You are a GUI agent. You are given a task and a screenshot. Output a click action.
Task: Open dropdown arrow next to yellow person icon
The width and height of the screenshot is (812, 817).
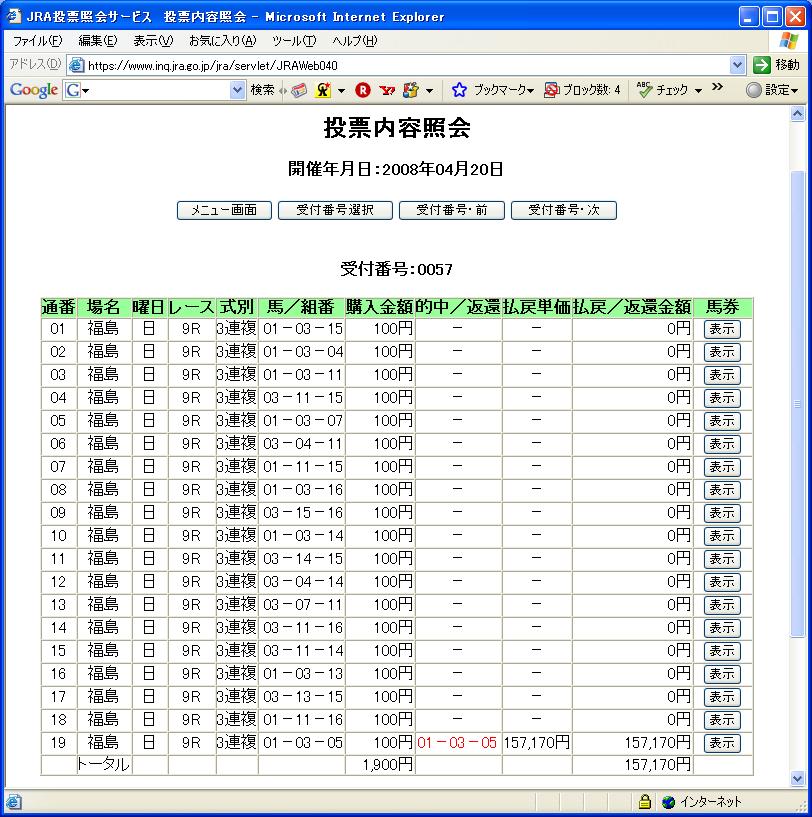[341, 91]
